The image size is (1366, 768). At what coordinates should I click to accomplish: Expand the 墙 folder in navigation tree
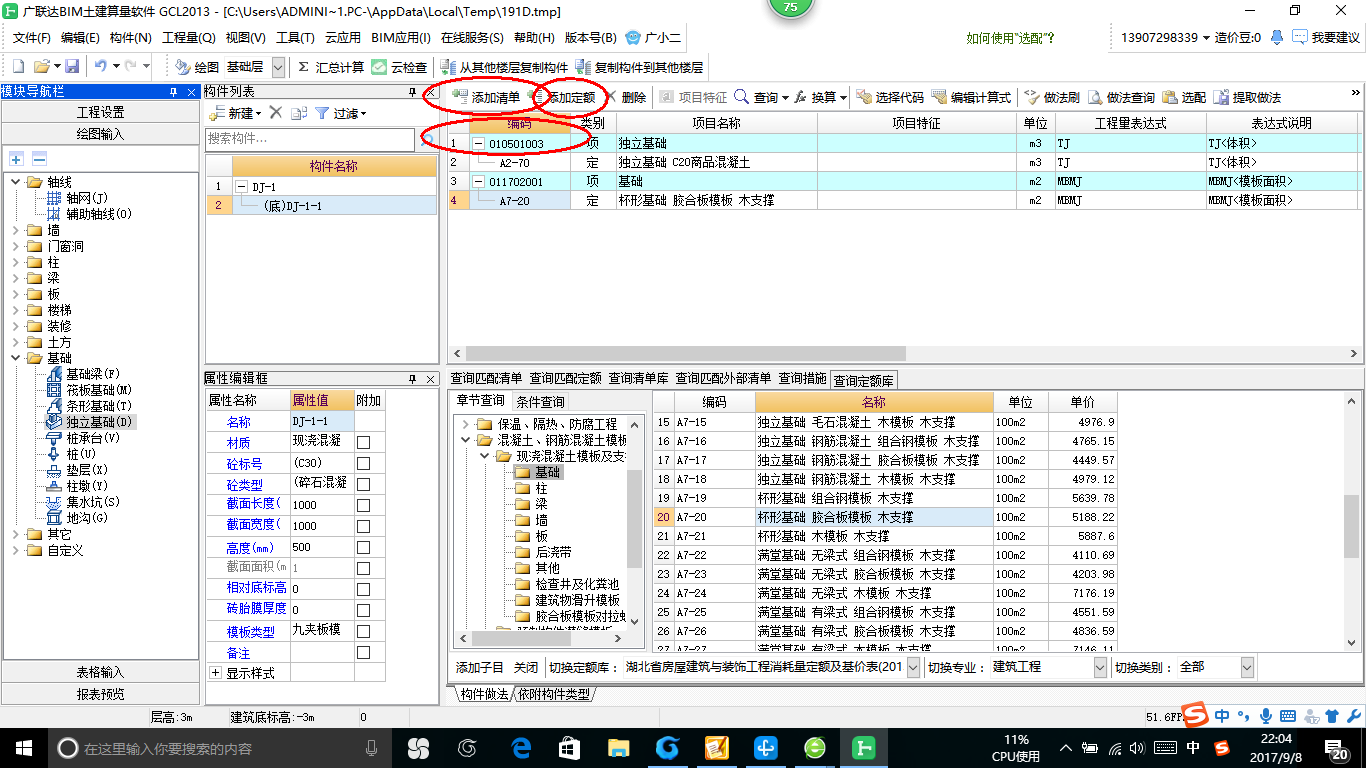[17, 230]
